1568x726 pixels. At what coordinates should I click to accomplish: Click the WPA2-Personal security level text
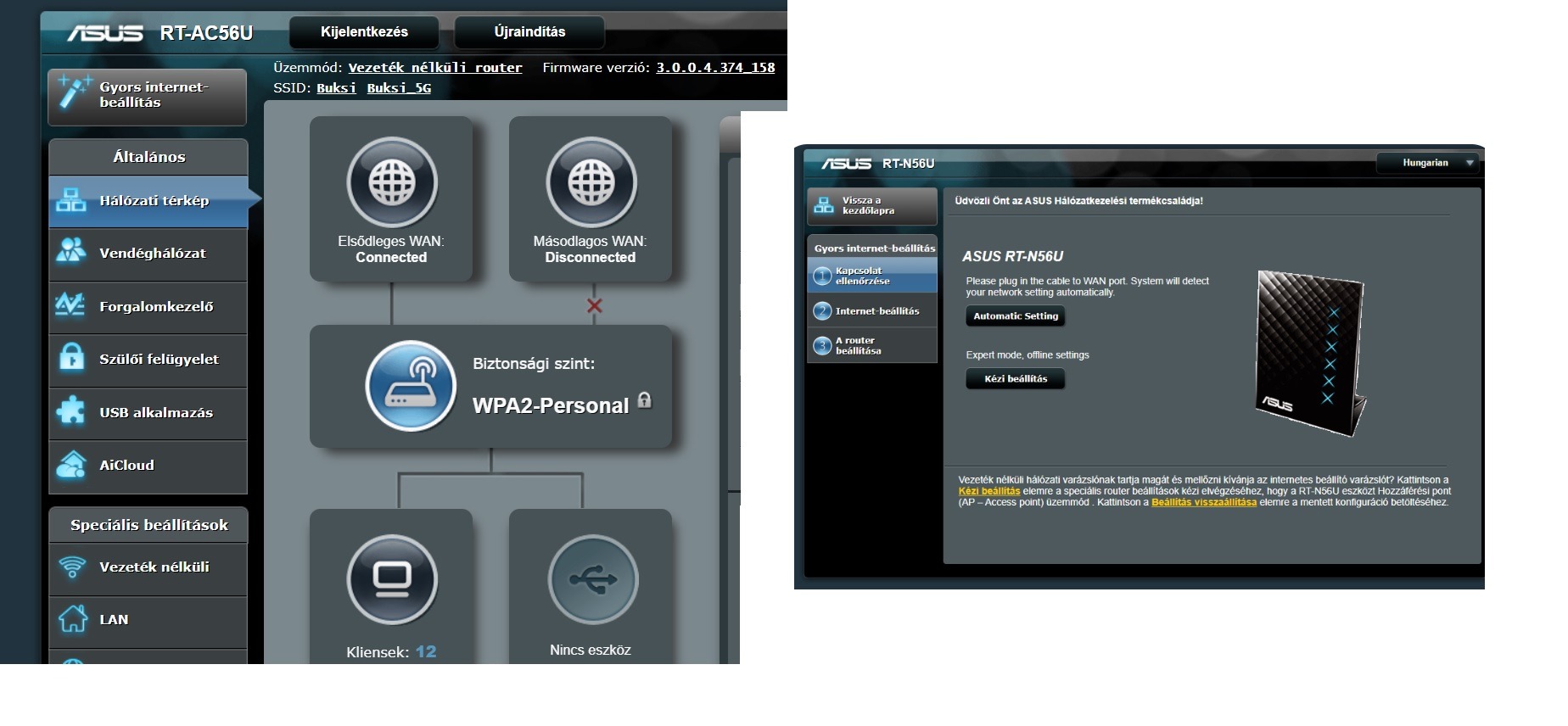click(551, 405)
